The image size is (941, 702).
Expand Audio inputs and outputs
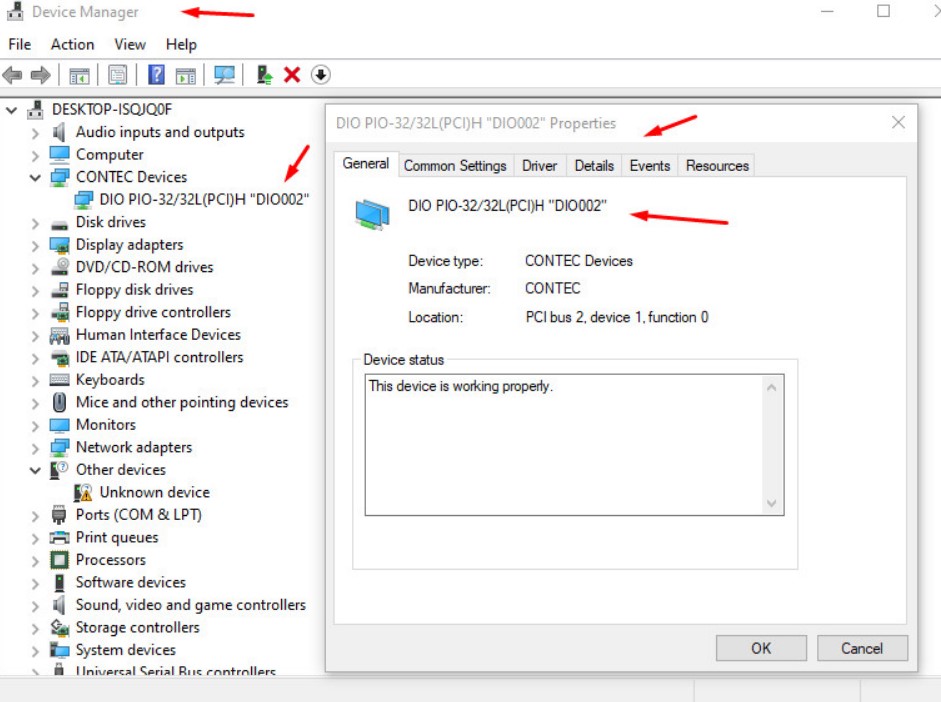35,133
